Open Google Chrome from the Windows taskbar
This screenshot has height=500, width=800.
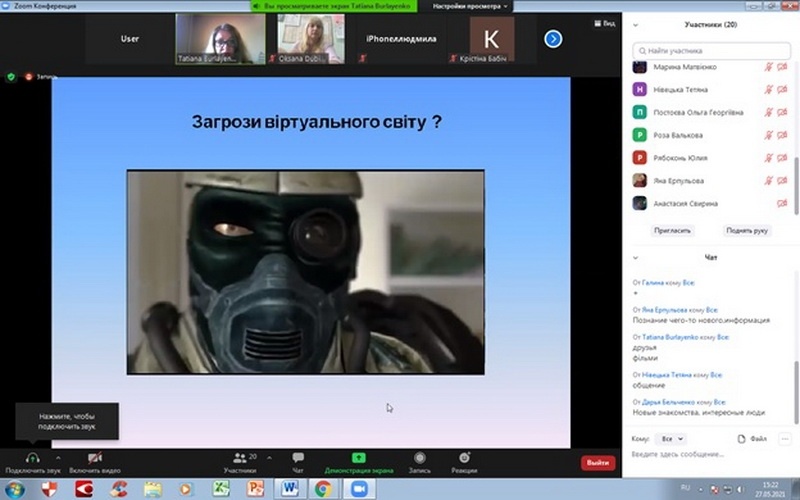click(323, 488)
